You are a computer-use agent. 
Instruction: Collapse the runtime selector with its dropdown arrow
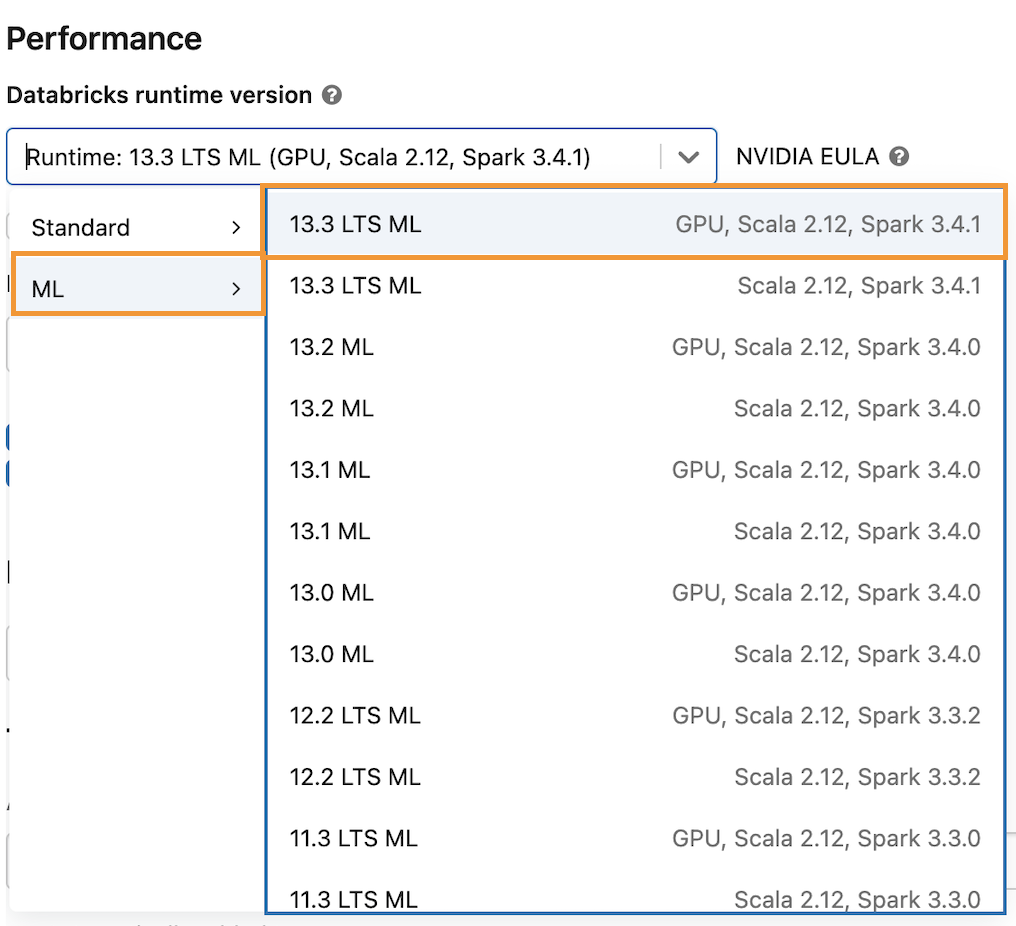(x=690, y=156)
